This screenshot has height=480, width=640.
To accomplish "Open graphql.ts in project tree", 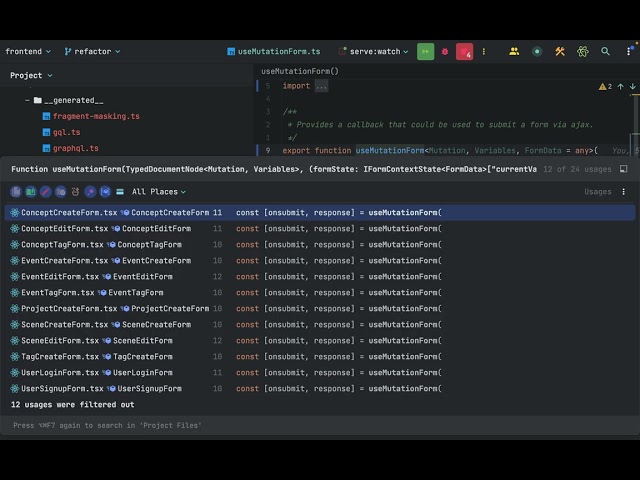I will pos(71,148).
